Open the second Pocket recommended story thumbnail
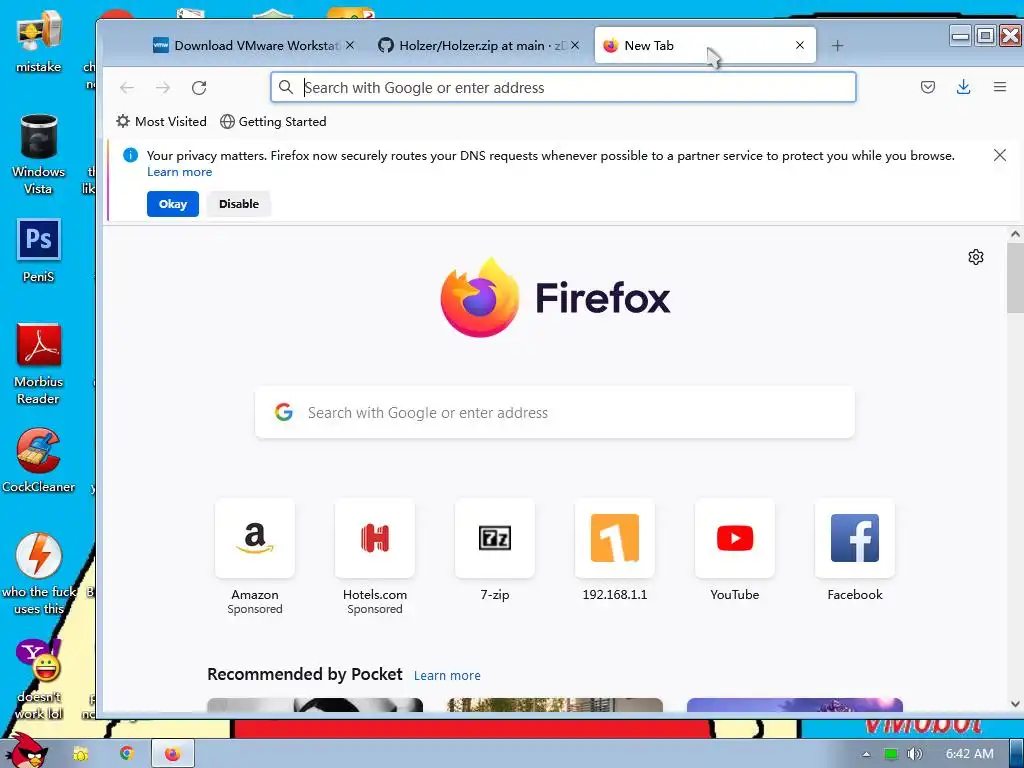 (x=554, y=704)
